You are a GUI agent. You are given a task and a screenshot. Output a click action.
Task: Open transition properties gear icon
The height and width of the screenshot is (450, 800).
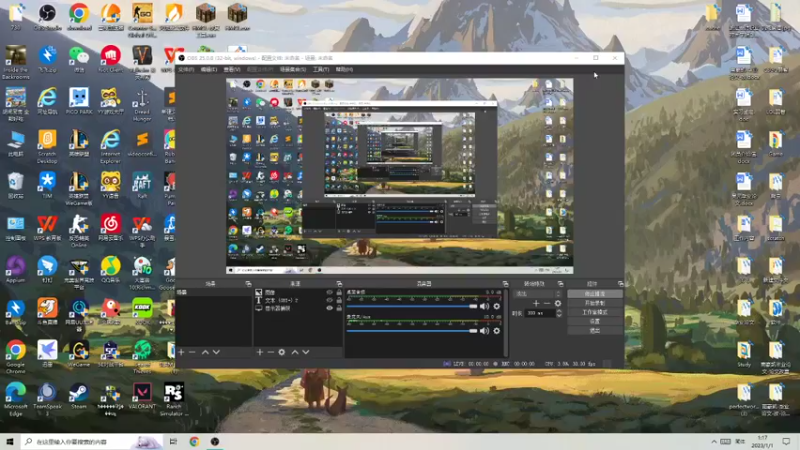click(x=558, y=303)
